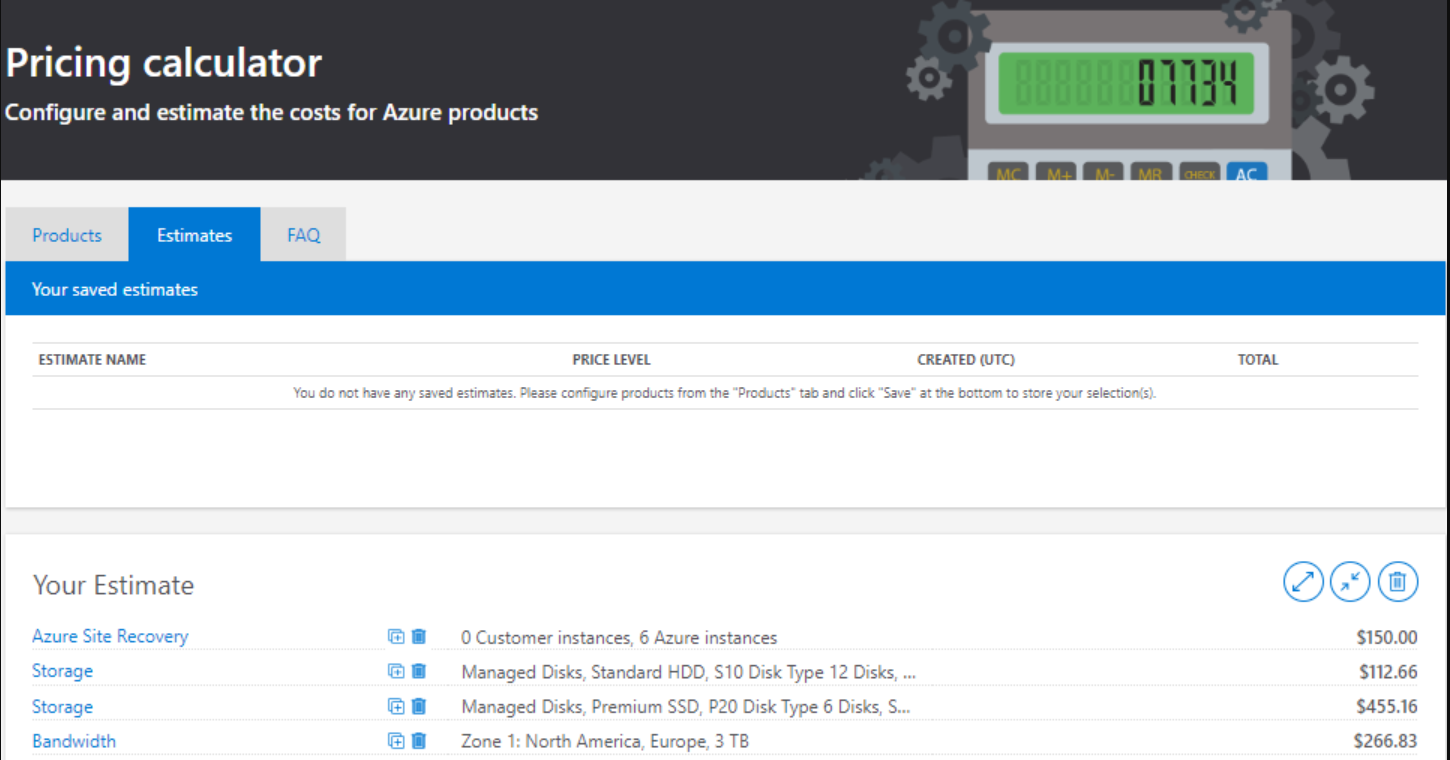Click the $112.66 price value
1450x760 pixels.
pyautogui.click(x=1388, y=672)
